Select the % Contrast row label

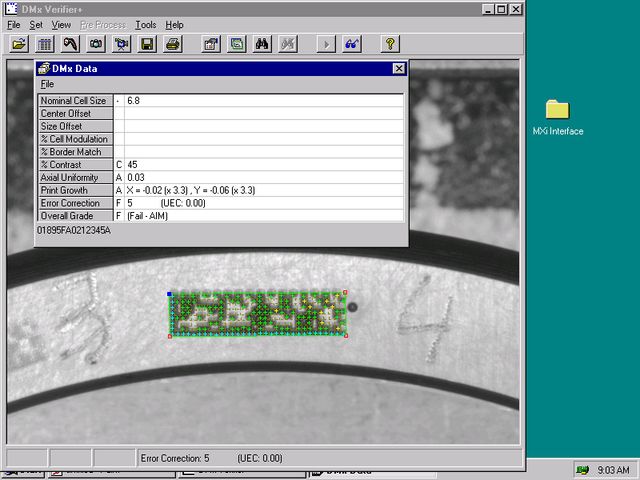pyautogui.click(x=75, y=164)
